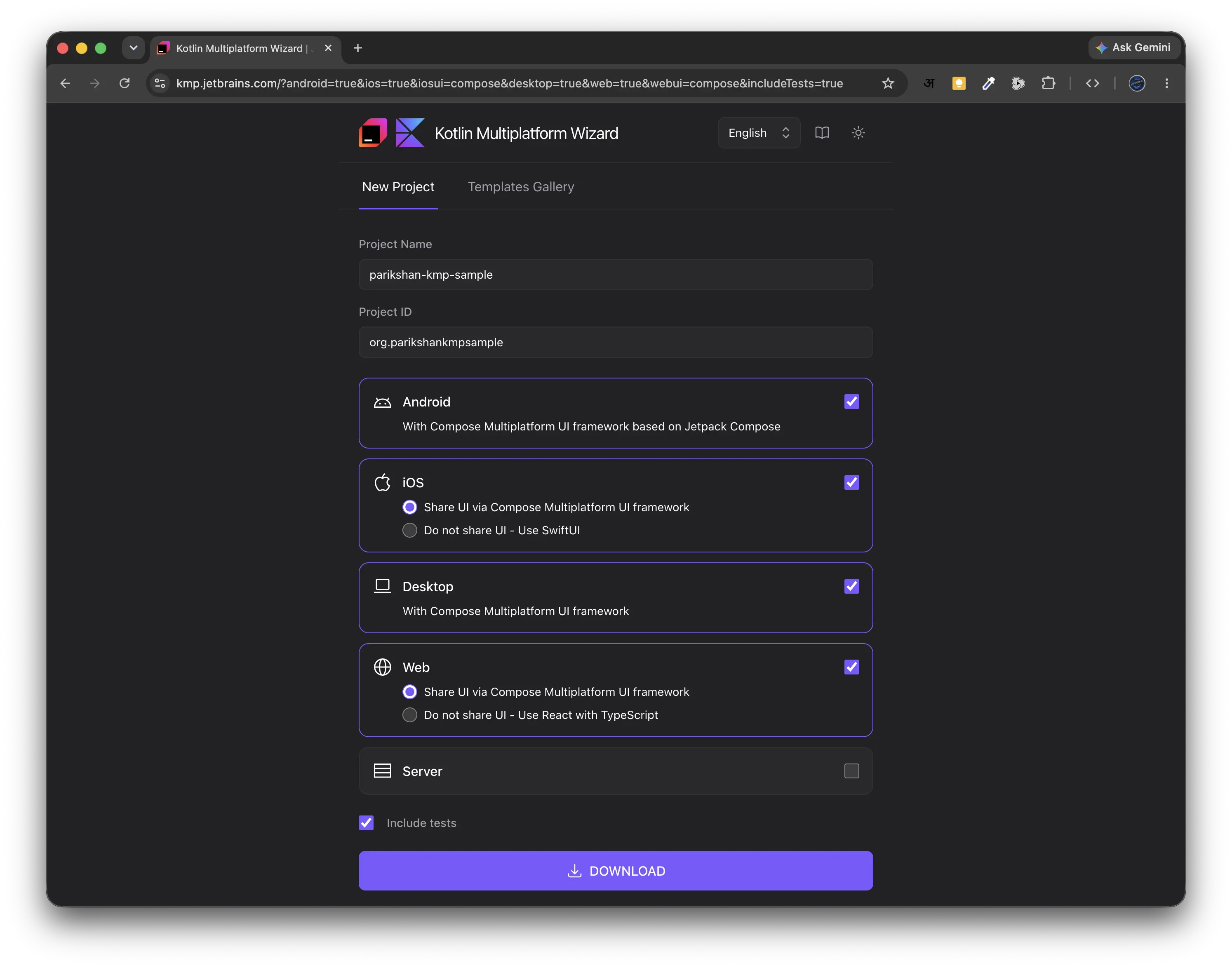Go forward with the browser forward arrow

(95, 83)
